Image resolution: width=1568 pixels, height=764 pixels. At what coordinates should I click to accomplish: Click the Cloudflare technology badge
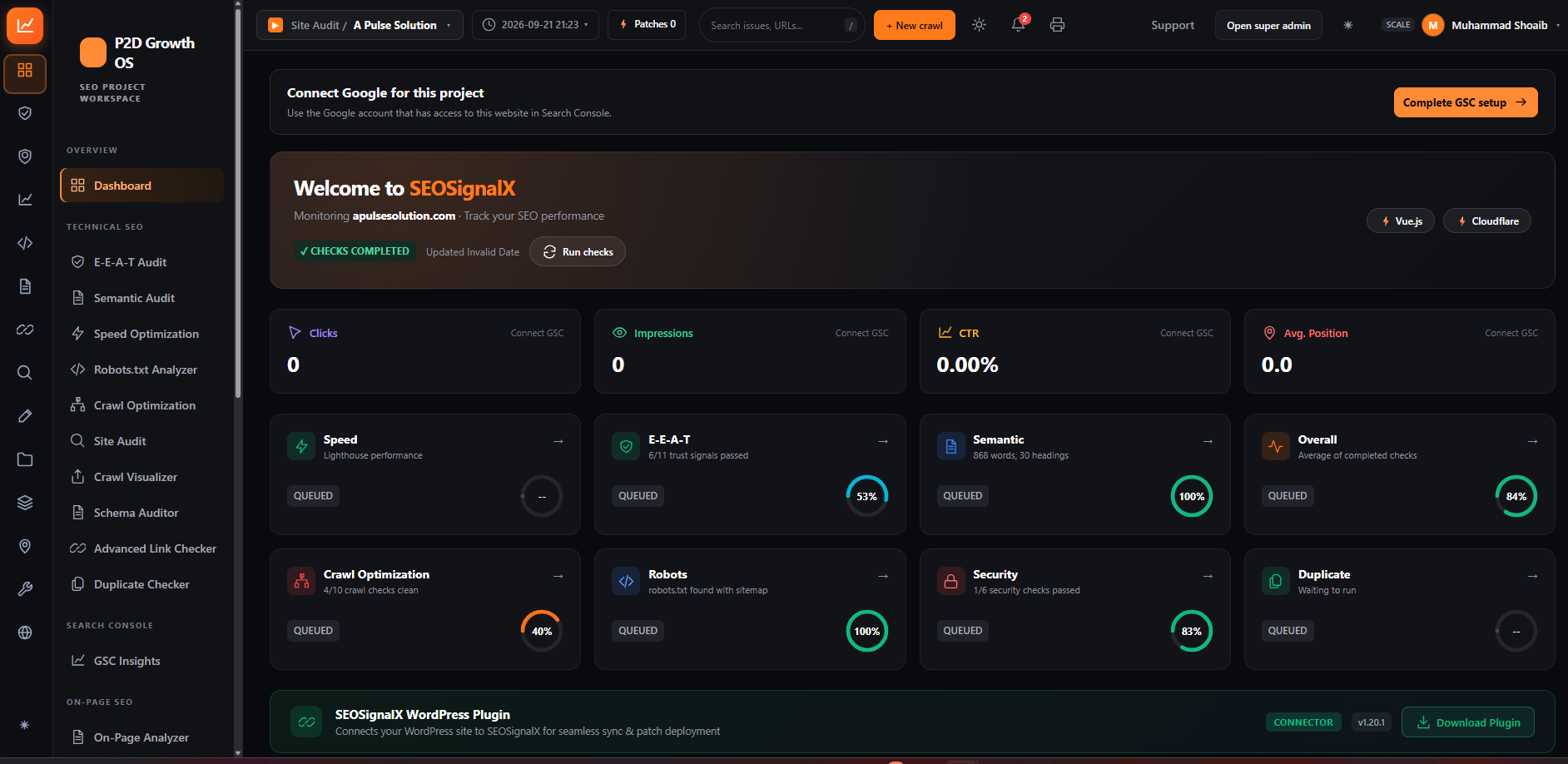(1486, 221)
